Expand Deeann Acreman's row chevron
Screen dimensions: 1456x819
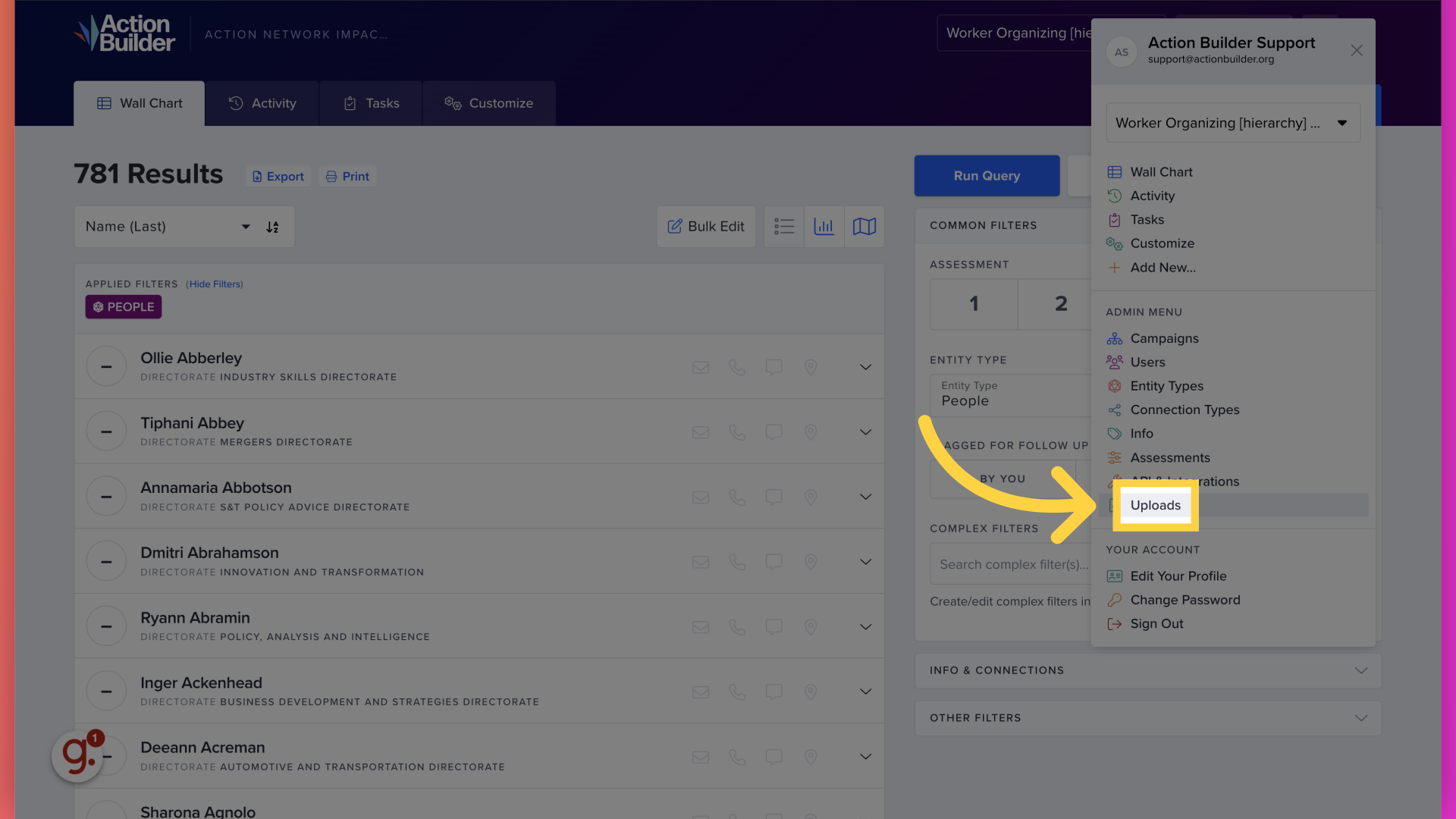865,756
